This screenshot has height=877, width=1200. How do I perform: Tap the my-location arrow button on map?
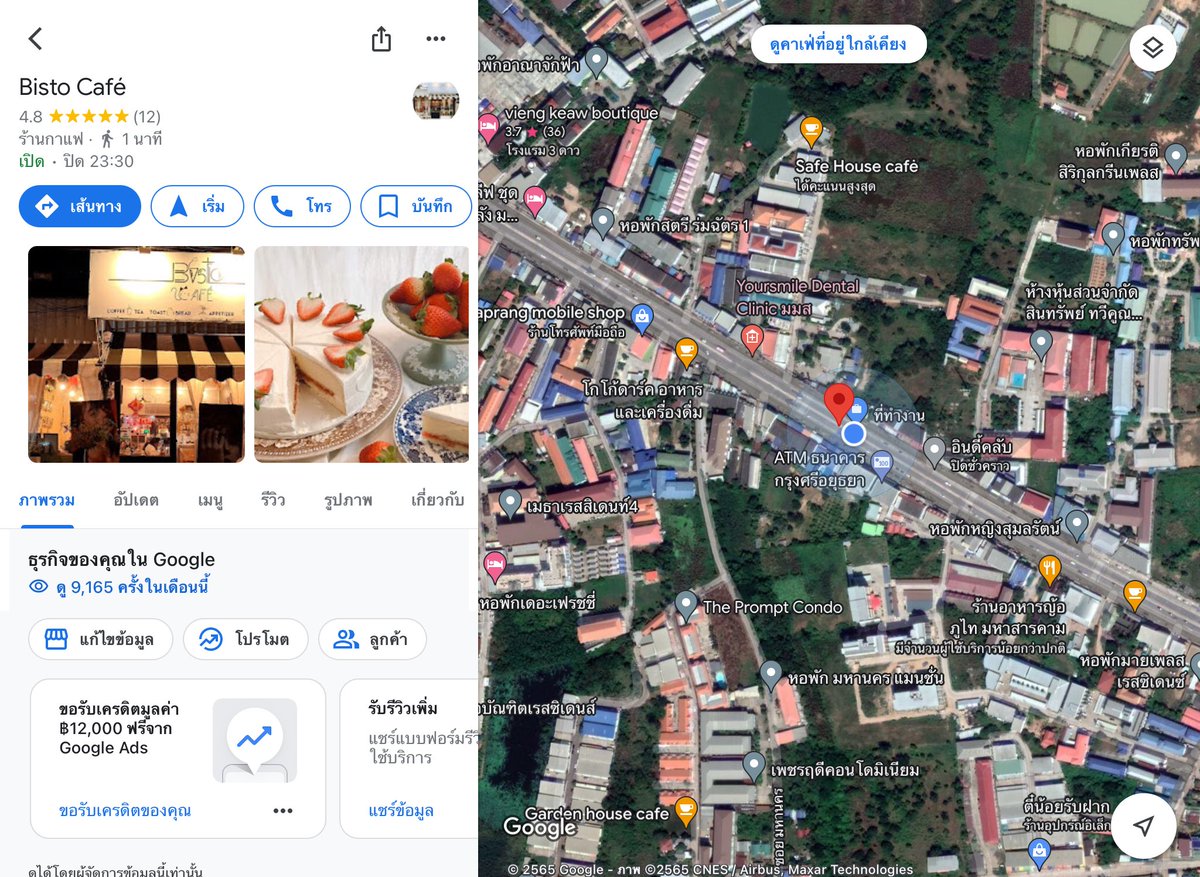click(1144, 825)
